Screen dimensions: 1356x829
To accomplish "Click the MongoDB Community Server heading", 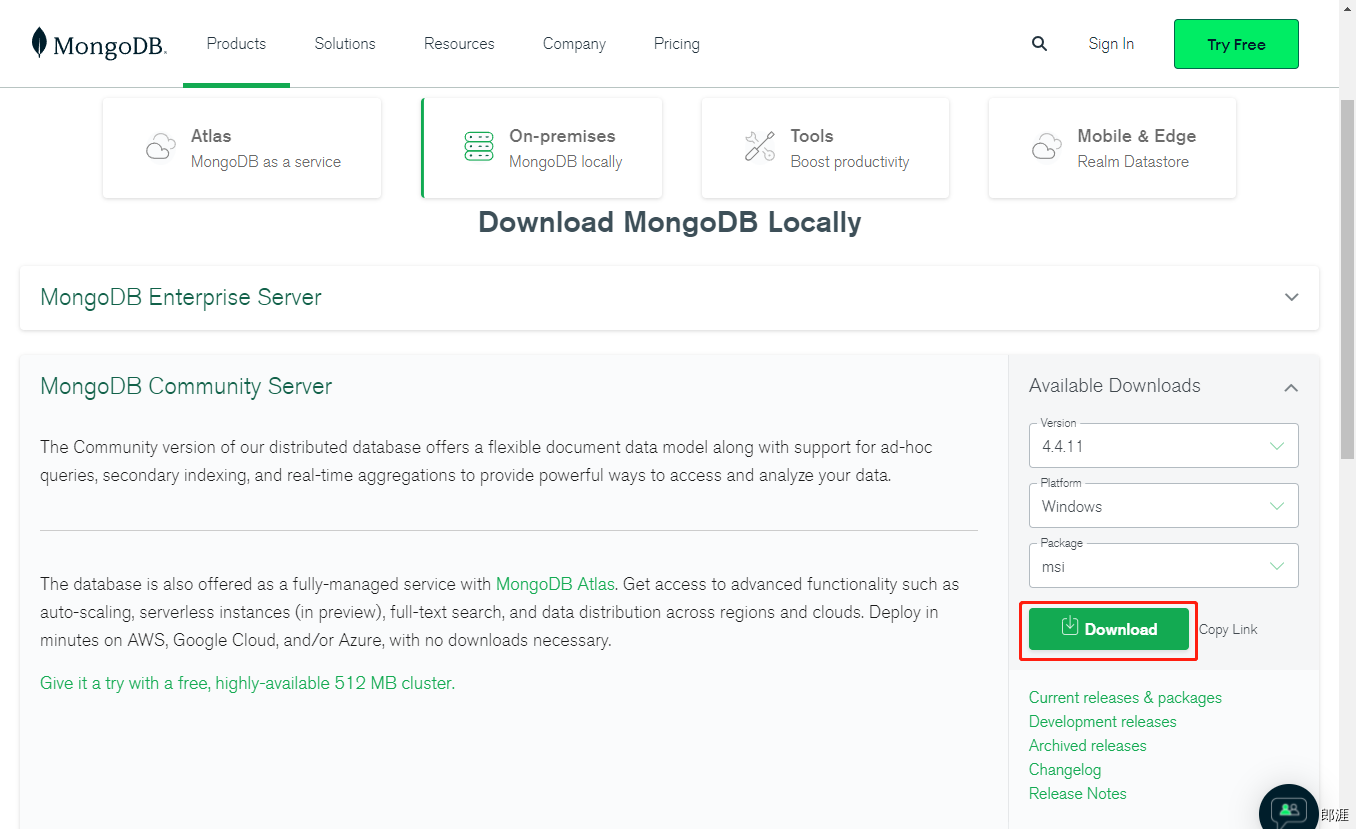I will pyautogui.click(x=186, y=387).
